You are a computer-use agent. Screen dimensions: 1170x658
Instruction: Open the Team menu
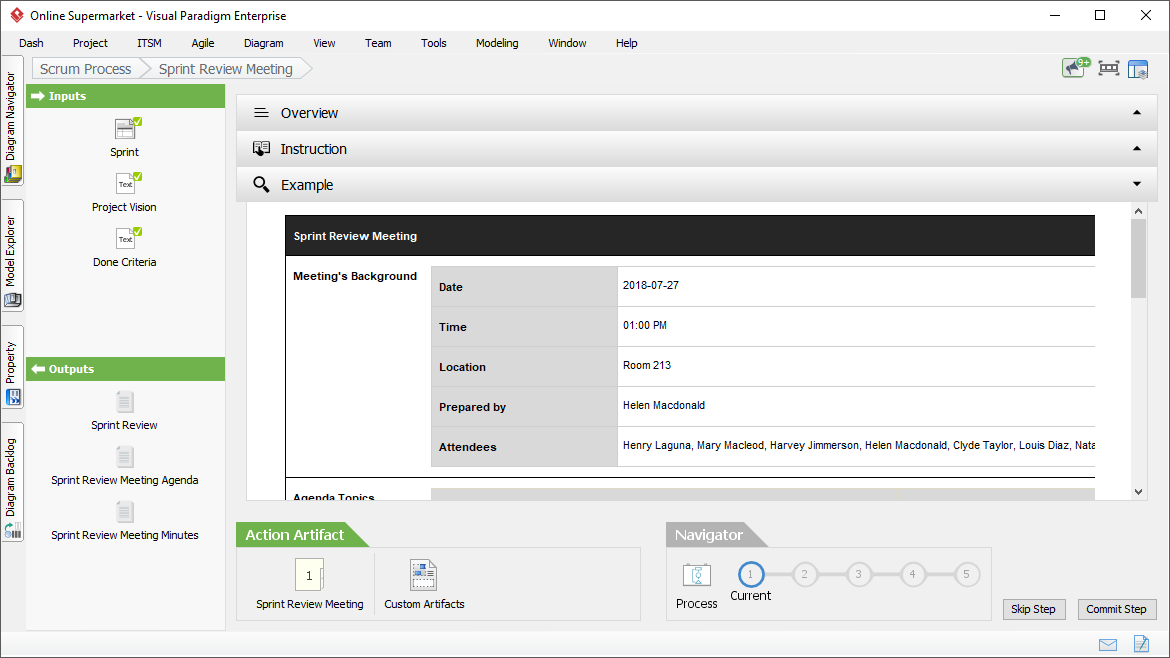(x=378, y=43)
